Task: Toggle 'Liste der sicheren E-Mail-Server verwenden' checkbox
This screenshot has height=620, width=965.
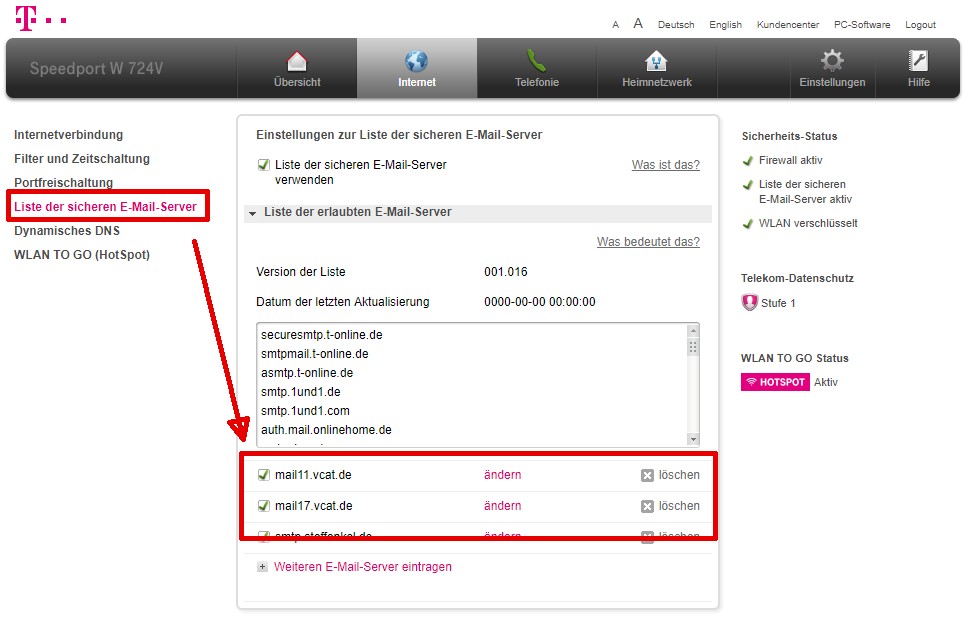Action: pos(264,165)
